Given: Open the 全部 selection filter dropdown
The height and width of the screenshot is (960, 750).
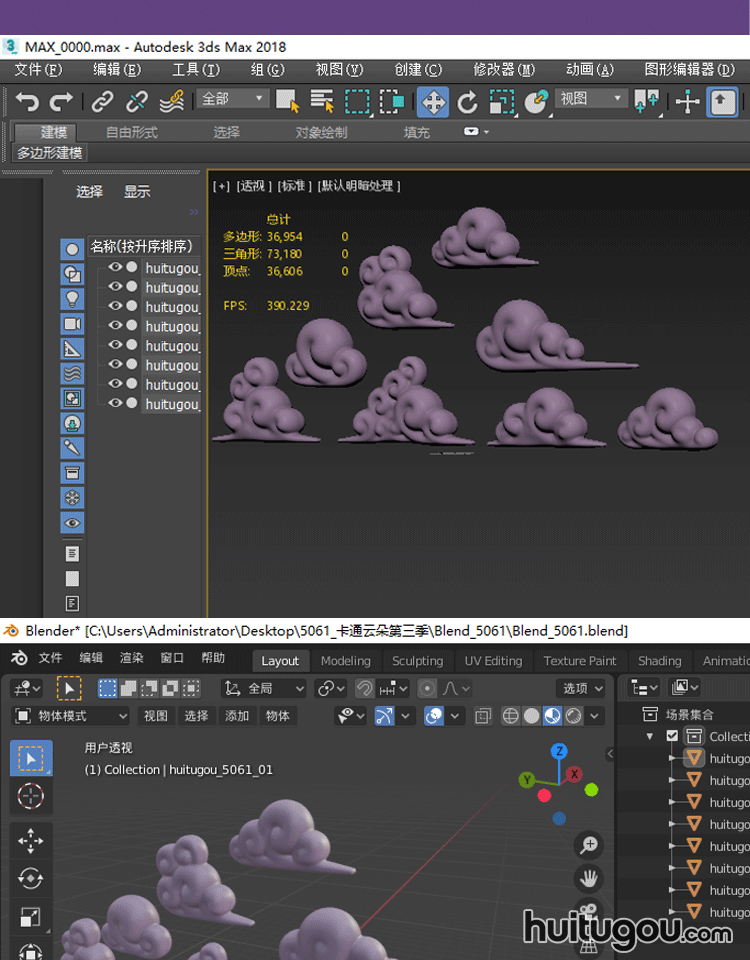Looking at the screenshot, I should [233, 99].
